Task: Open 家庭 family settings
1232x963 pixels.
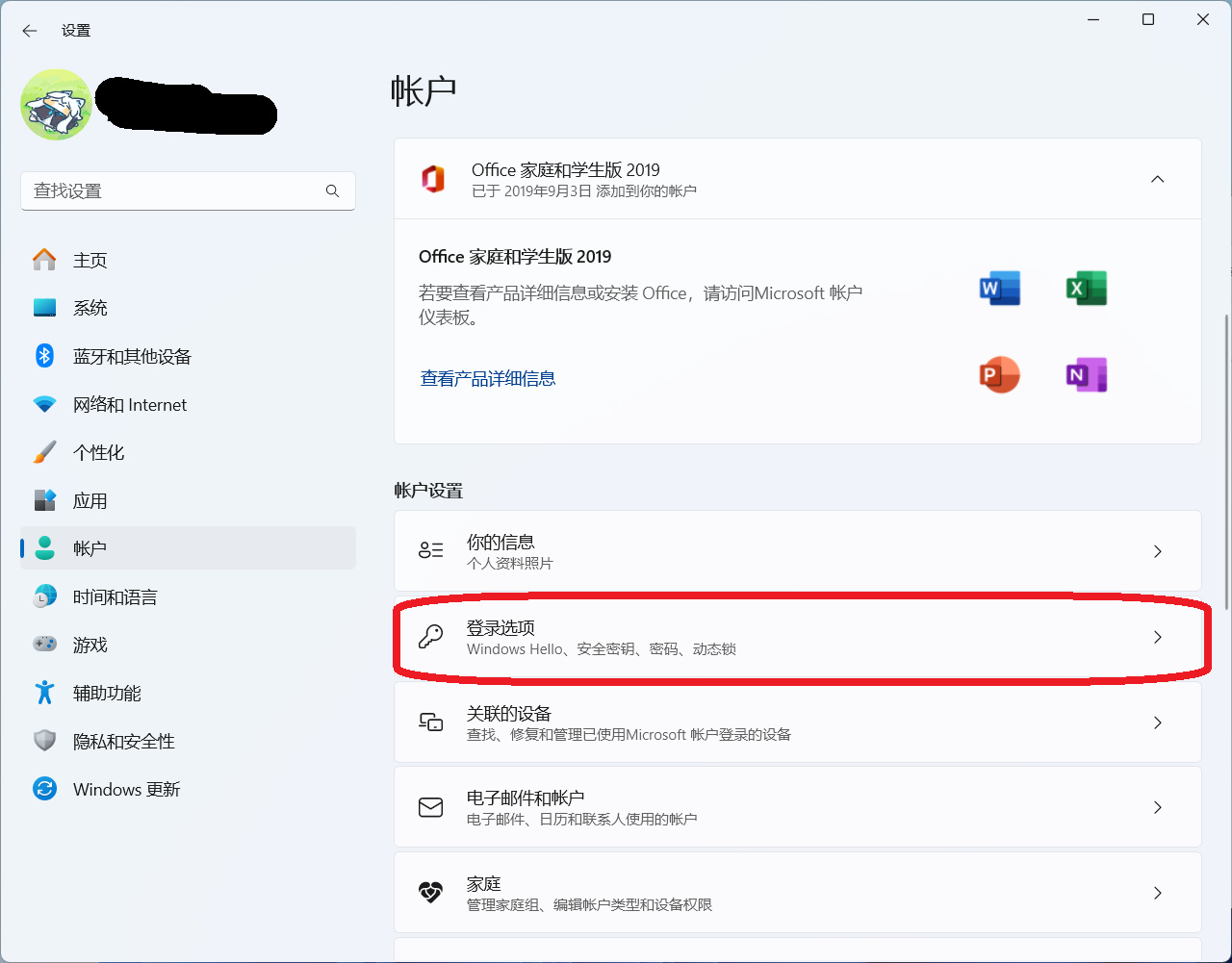Action: [798, 893]
